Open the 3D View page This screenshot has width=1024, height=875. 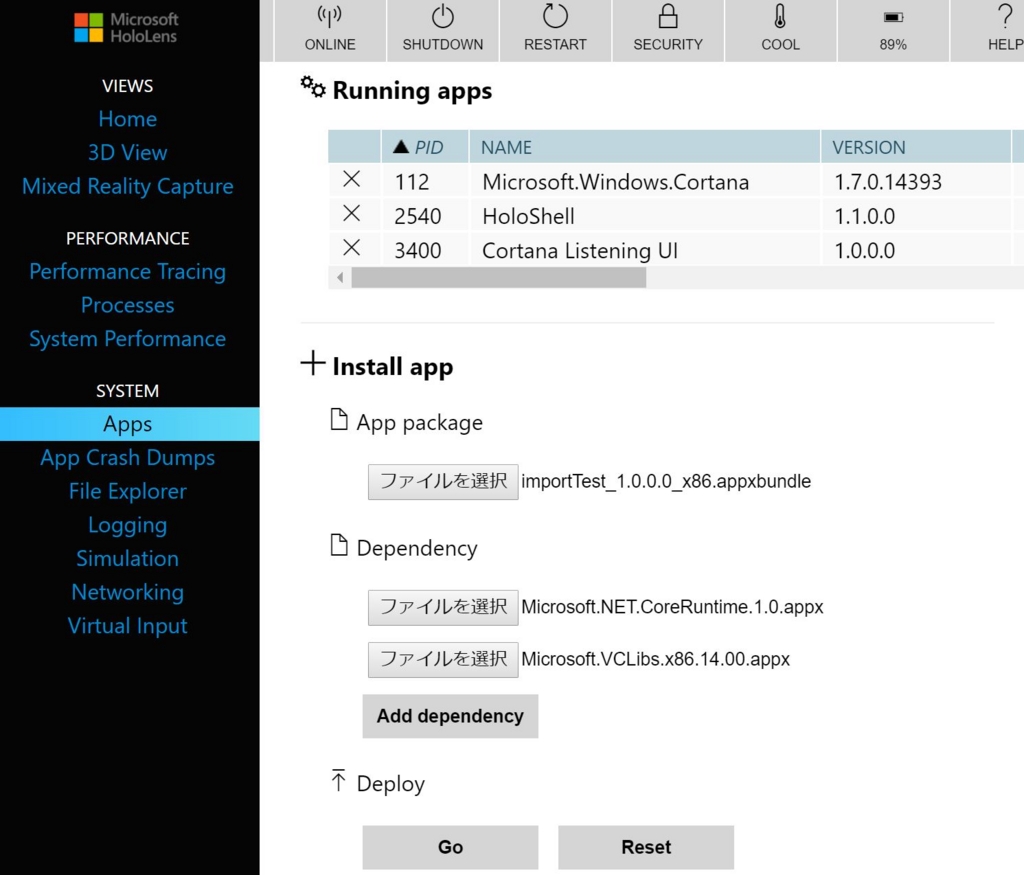128,153
